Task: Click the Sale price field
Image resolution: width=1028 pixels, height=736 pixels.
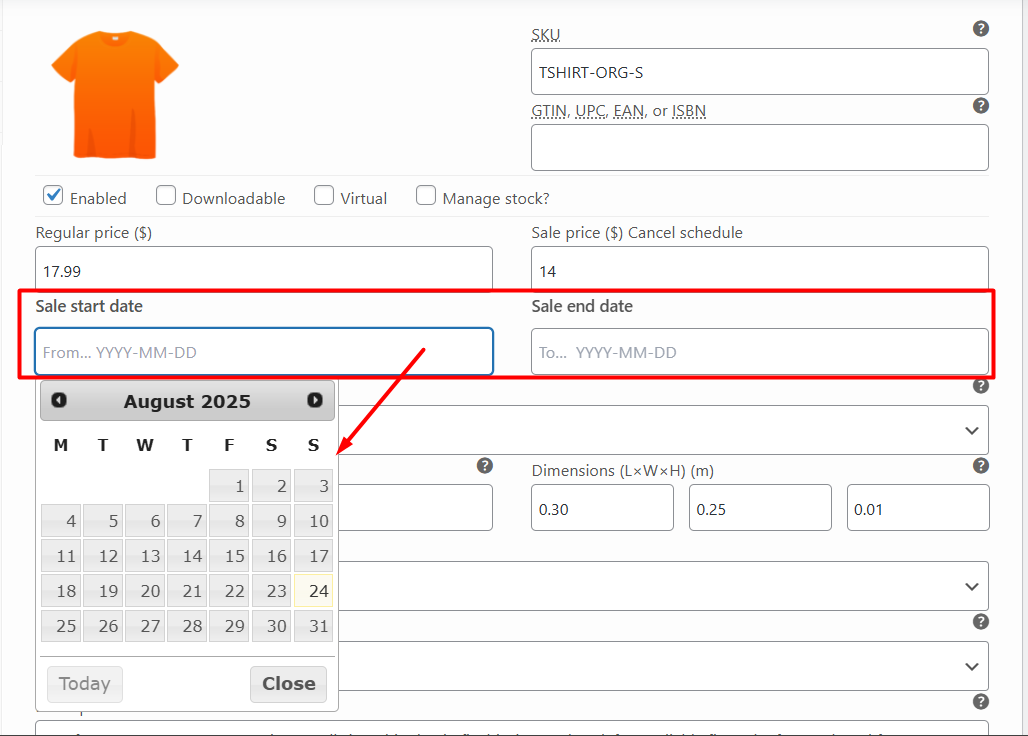Action: pyautogui.click(x=760, y=269)
